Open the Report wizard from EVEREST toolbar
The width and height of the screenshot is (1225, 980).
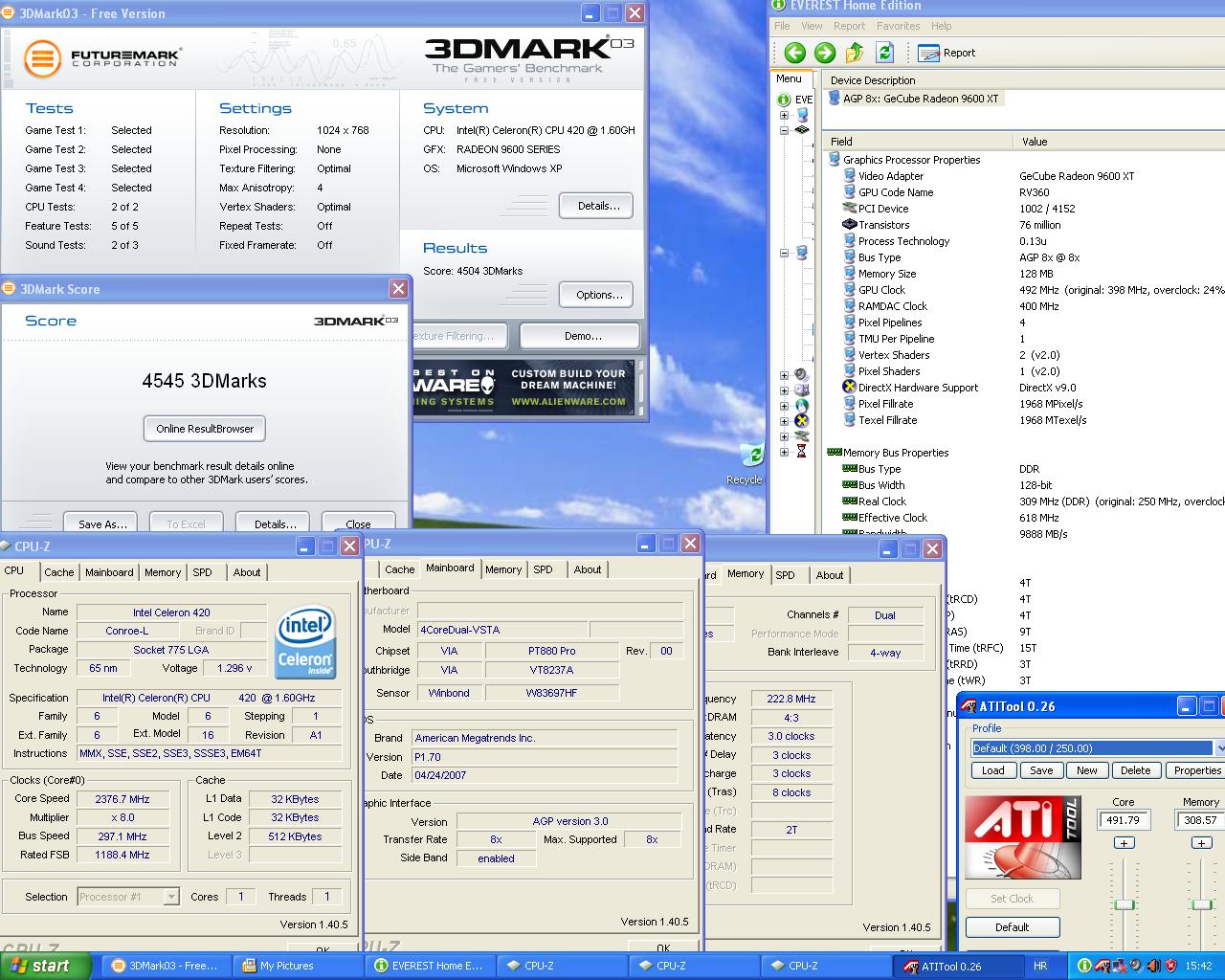(x=947, y=53)
